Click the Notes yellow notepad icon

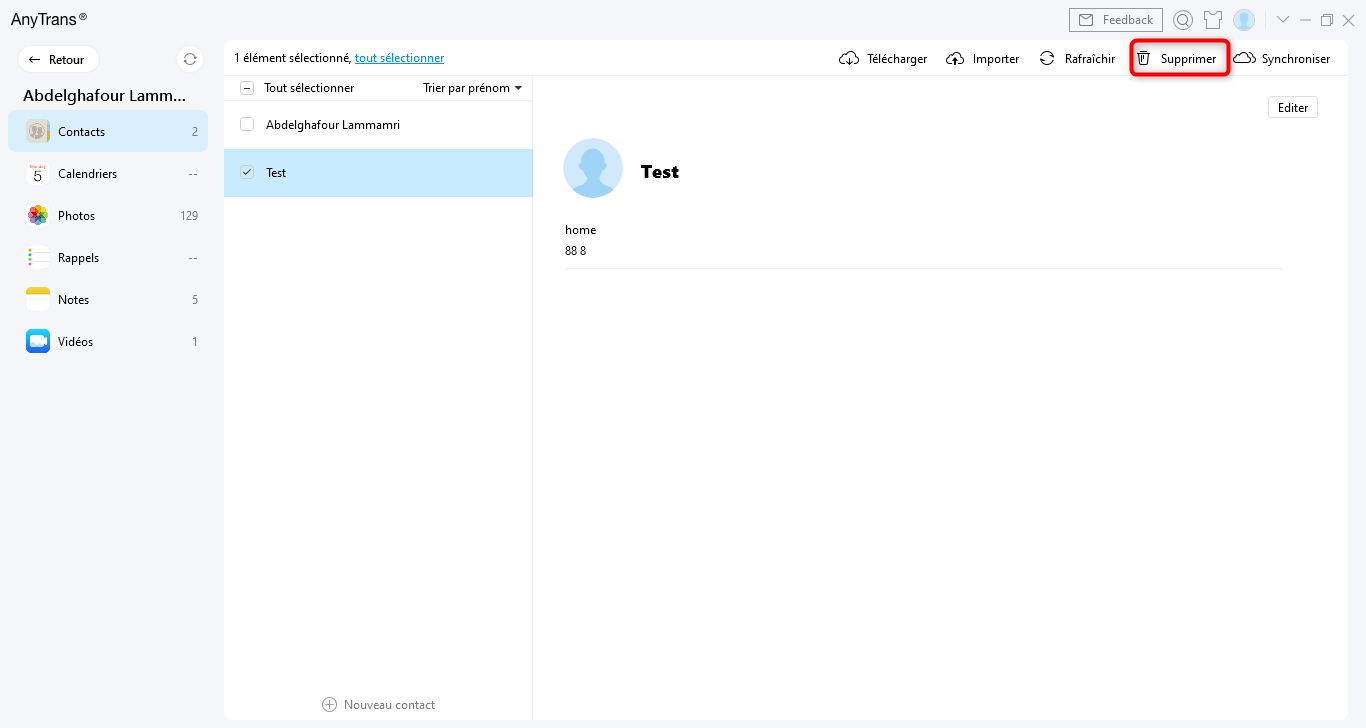click(x=38, y=299)
